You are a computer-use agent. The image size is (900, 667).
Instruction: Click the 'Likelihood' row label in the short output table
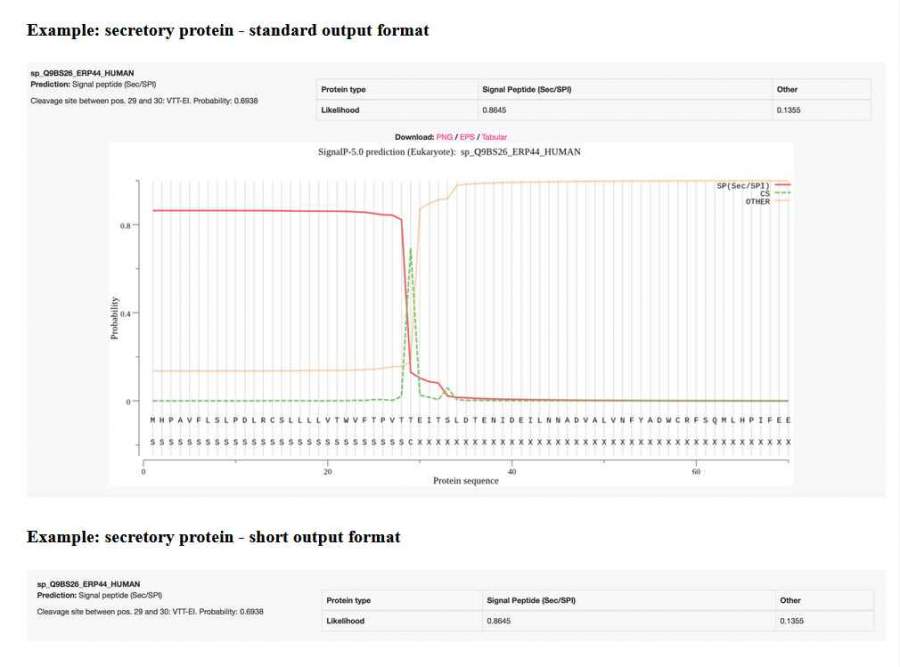(x=346, y=621)
